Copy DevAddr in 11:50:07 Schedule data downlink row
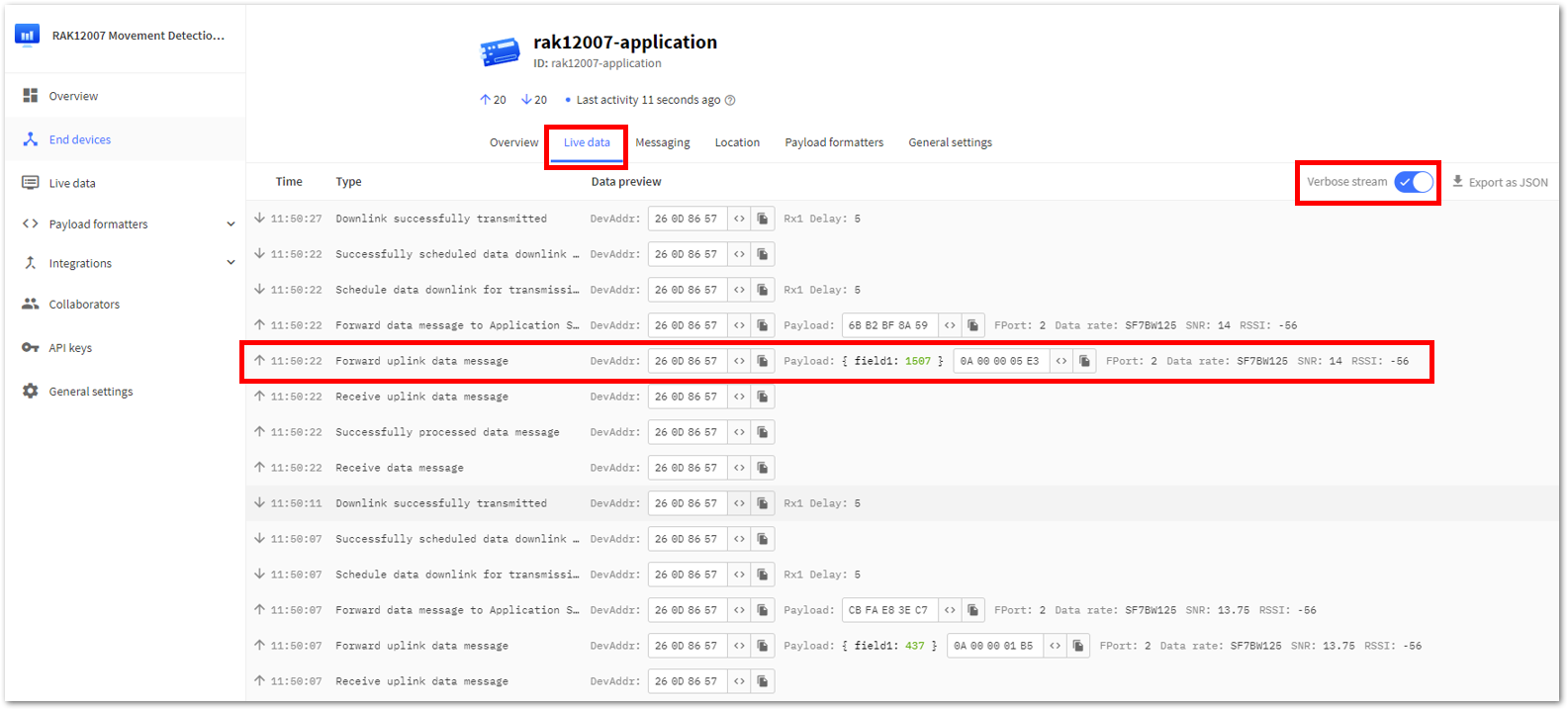The width and height of the screenshot is (1568, 710). (x=763, y=575)
